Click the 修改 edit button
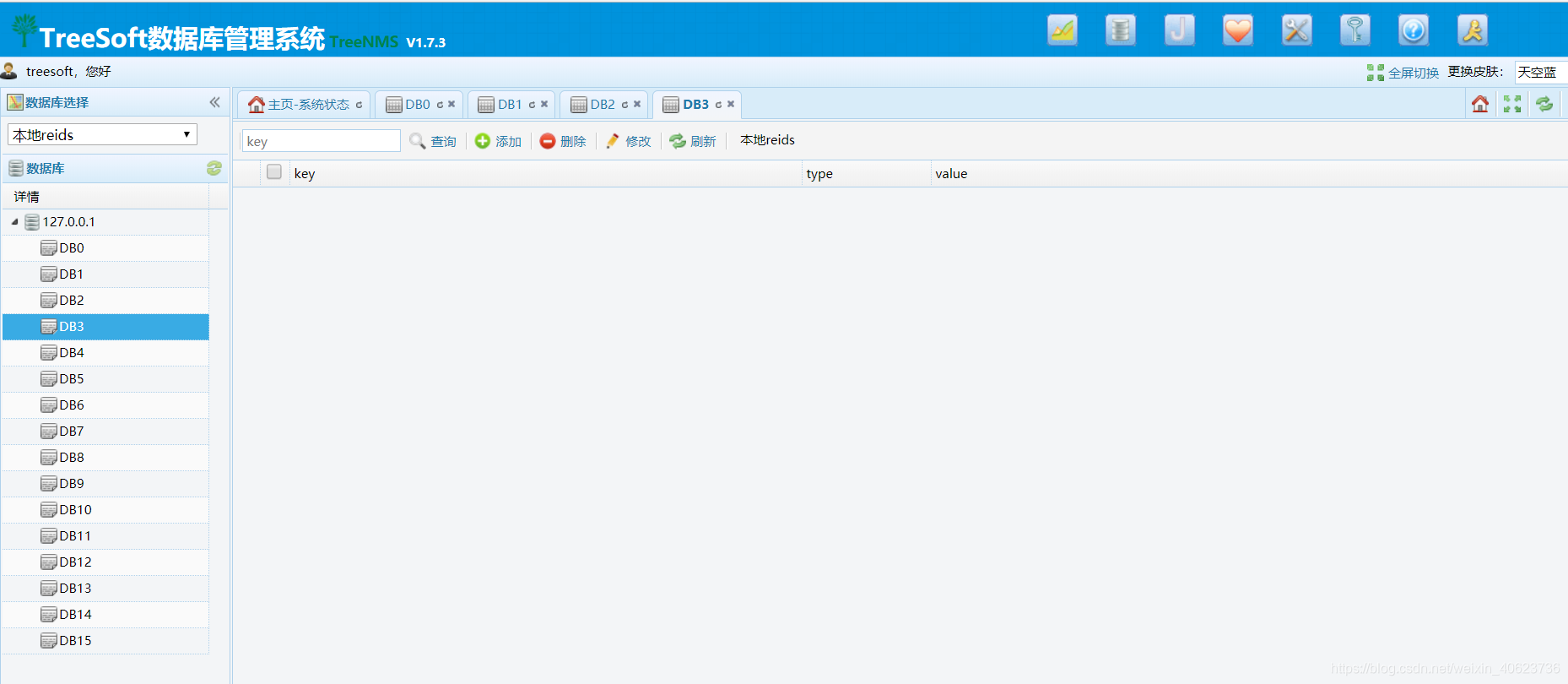The image size is (1568, 684). [x=628, y=141]
